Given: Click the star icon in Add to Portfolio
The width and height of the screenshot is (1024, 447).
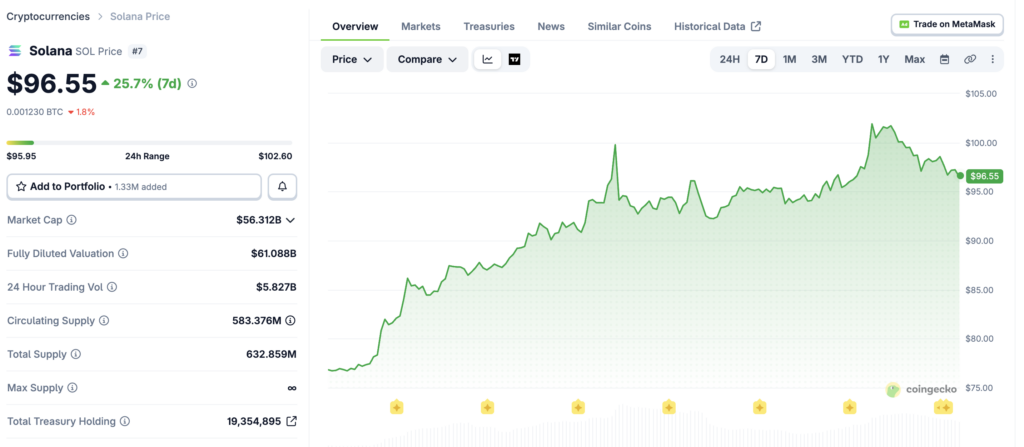Looking at the screenshot, I should pyautogui.click(x=21, y=186).
